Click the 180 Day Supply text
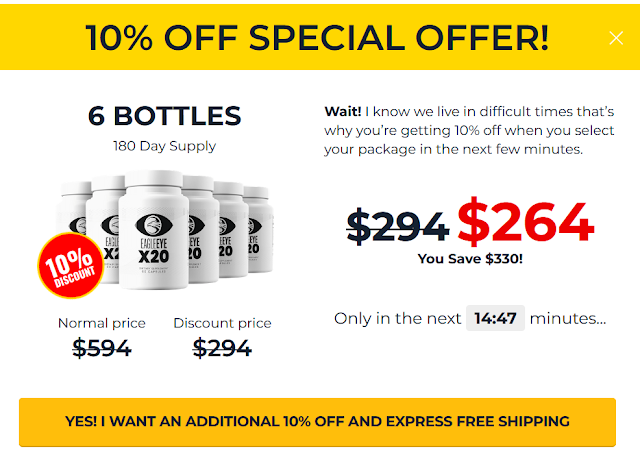 pos(164,146)
